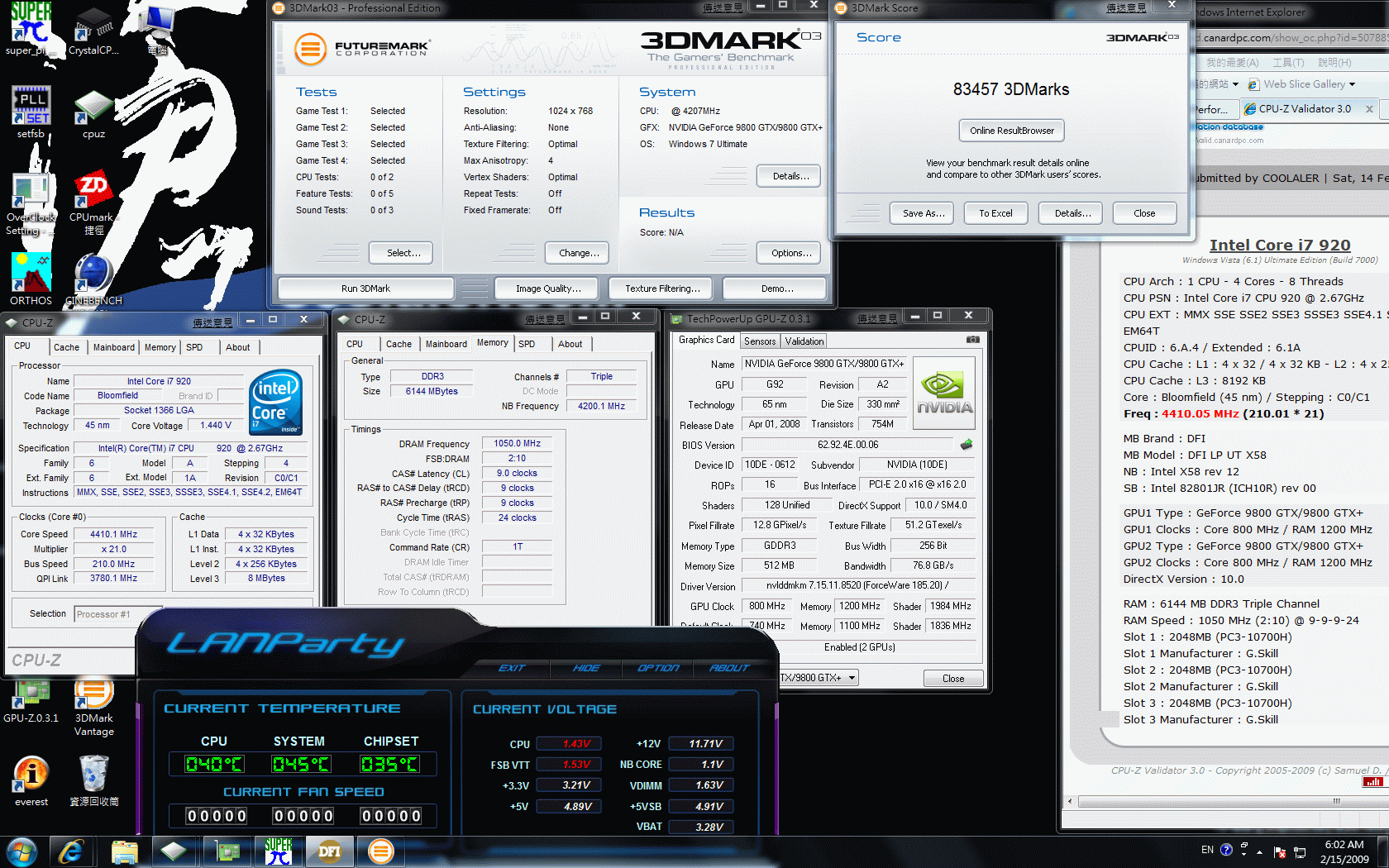Click the GPU-Z BIOS save icon
The width and height of the screenshot is (1389, 868).
coord(966,445)
